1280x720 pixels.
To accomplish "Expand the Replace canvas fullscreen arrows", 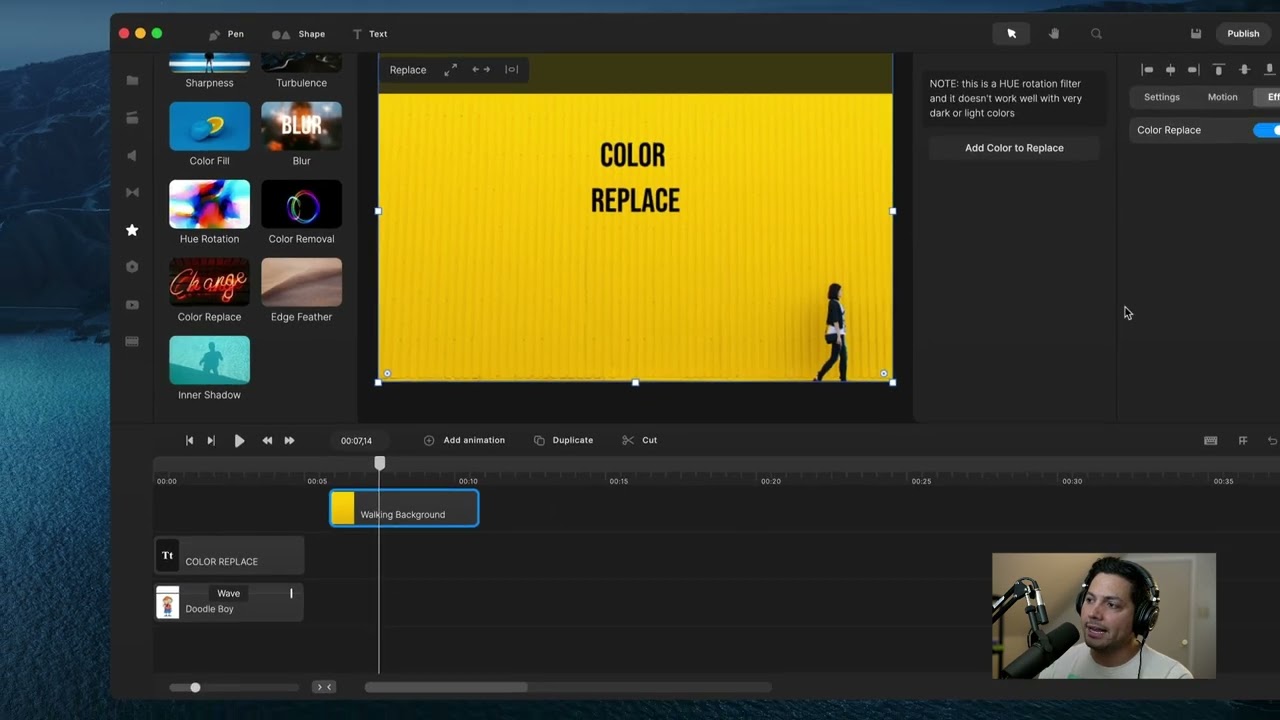I will [451, 70].
